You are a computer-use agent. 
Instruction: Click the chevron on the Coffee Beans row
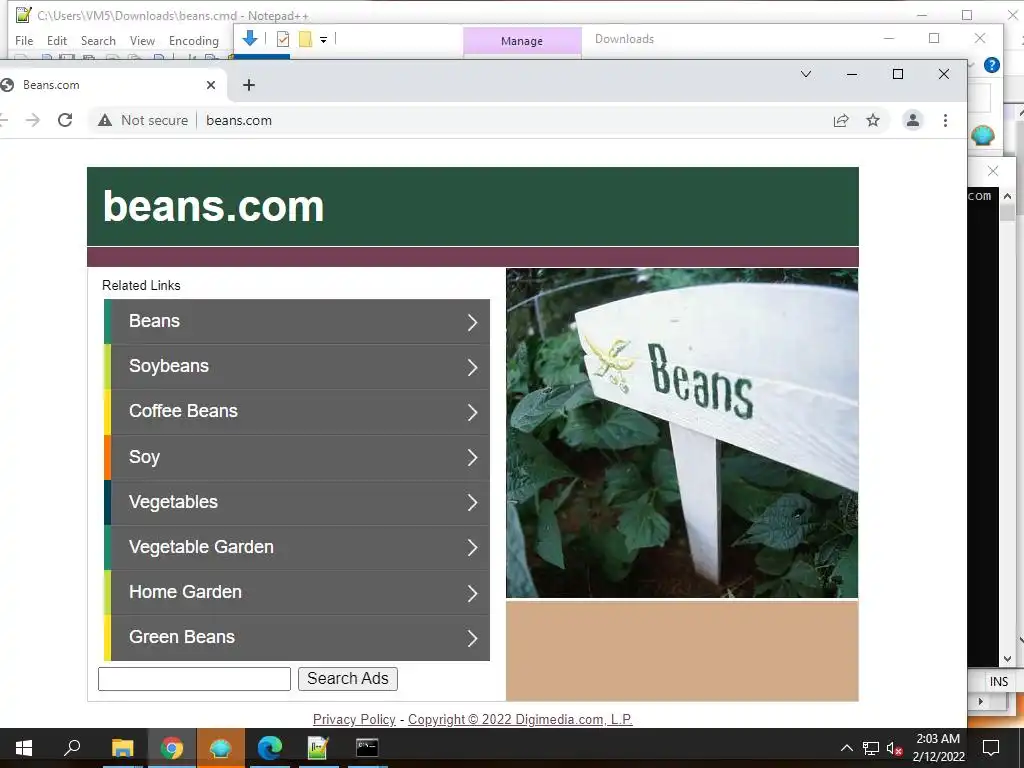tap(472, 413)
